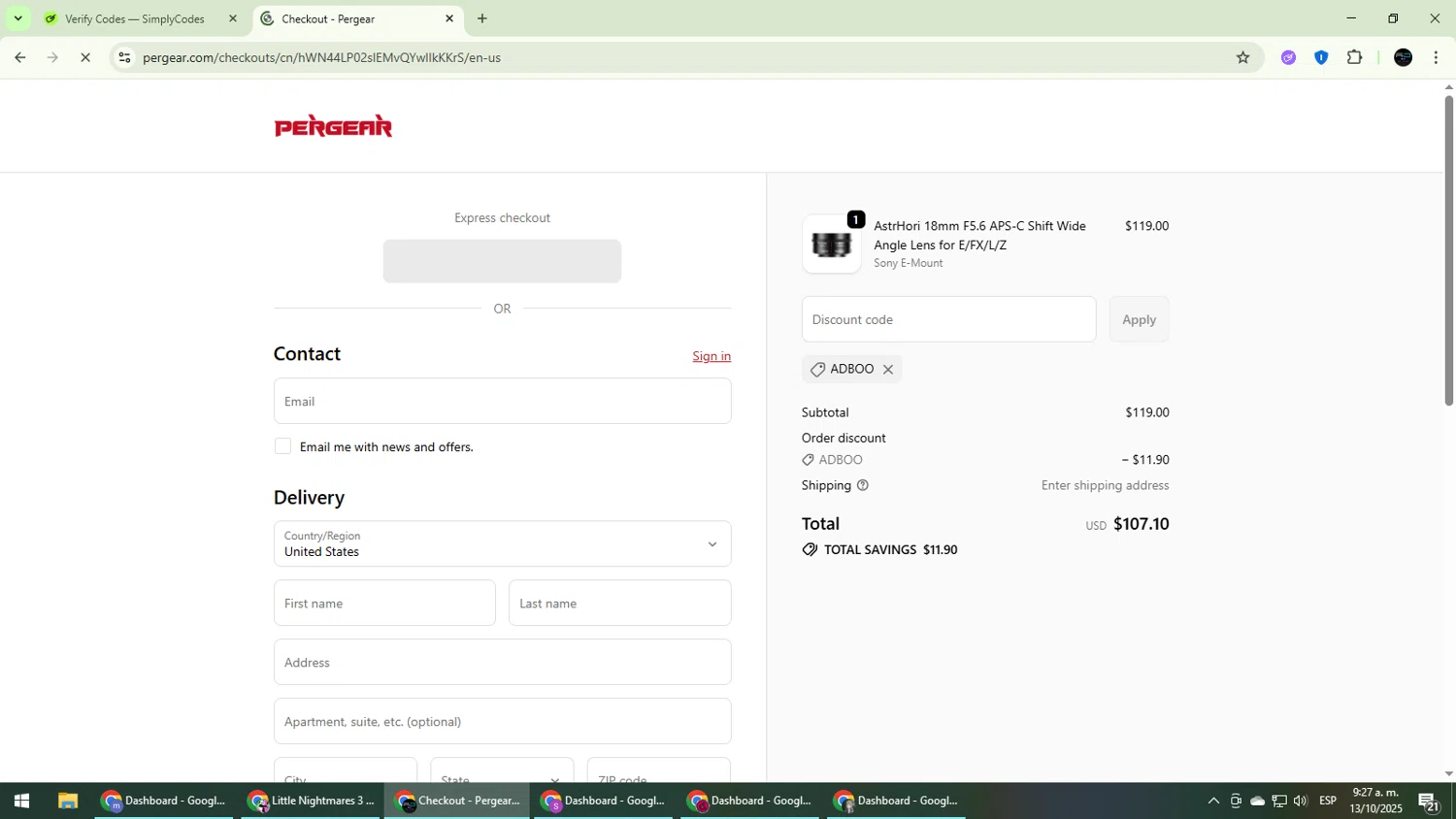Click the shipping help question-mark icon

pyautogui.click(x=862, y=485)
